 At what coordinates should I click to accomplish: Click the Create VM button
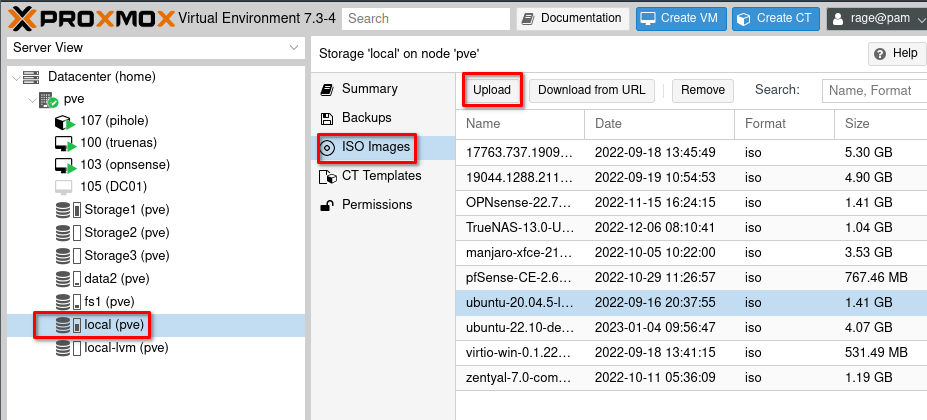681,18
